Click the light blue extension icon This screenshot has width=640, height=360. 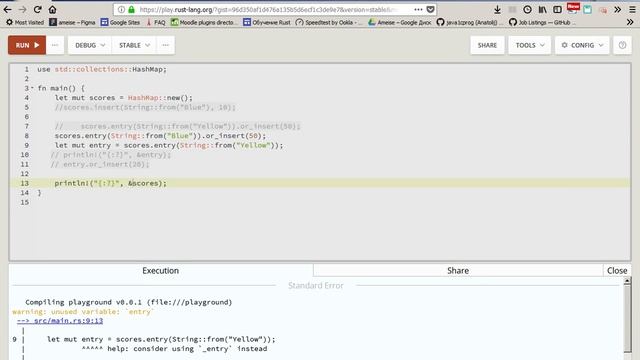(588, 9)
